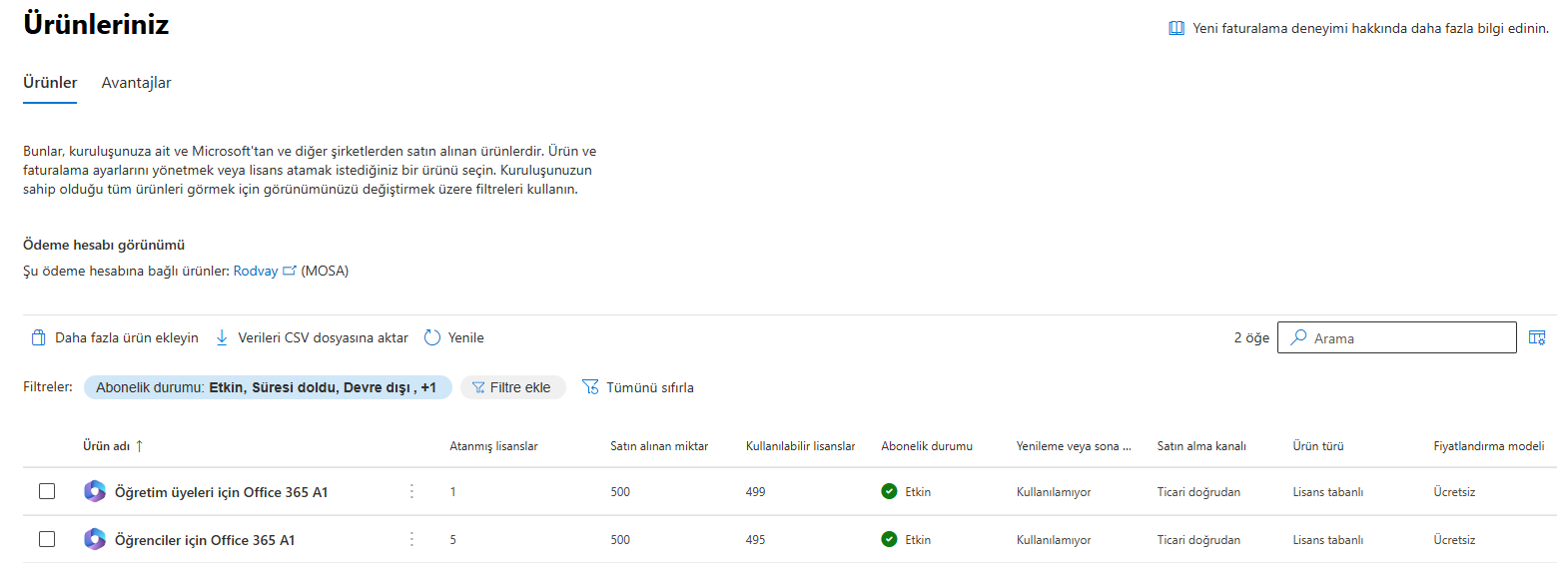Open more actions for Öğretim üyeleri row
Viewport: 1568px width, 584px height.
[411, 491]
